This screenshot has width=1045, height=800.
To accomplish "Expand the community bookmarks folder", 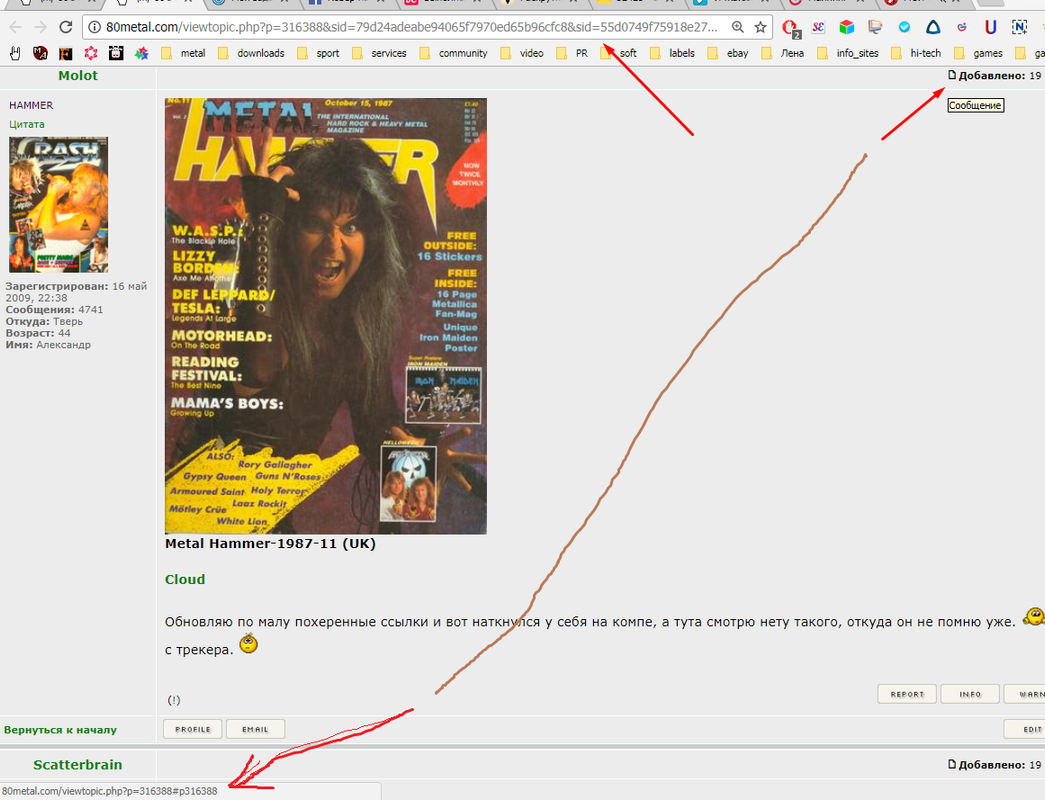I will click(x=453, y=53).
